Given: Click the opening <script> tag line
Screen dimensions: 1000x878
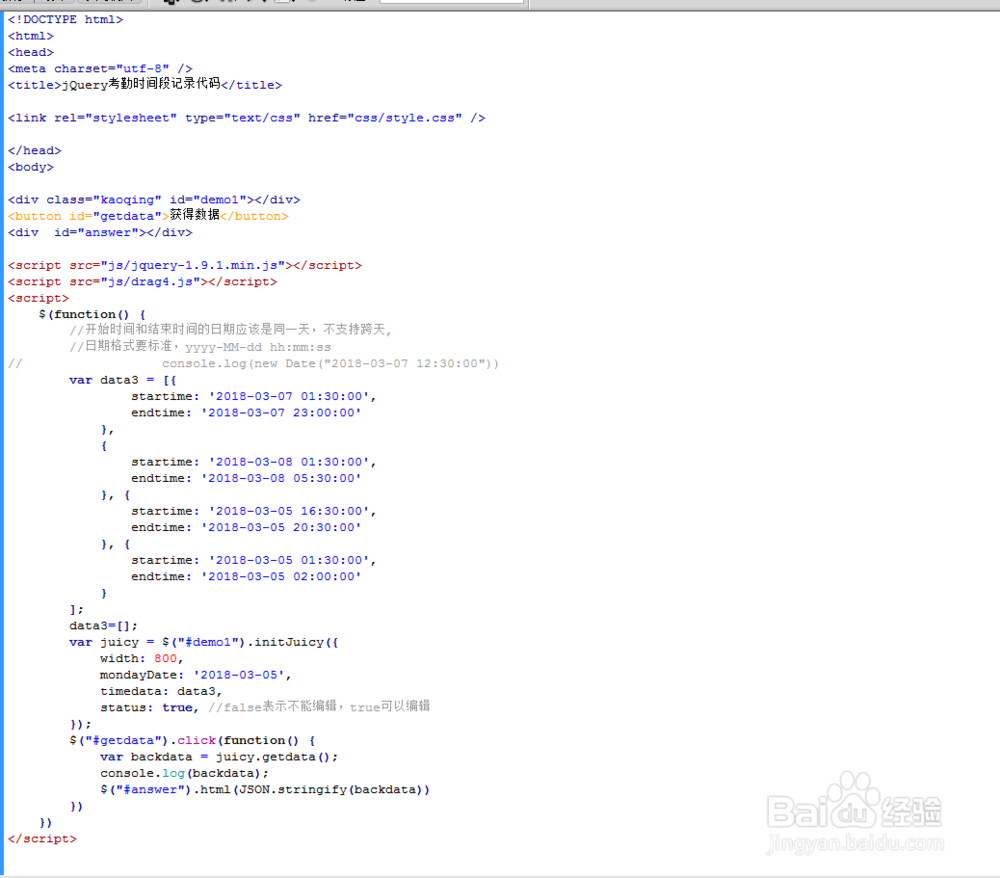Looking at the screenshot, I should pos(38,298).
